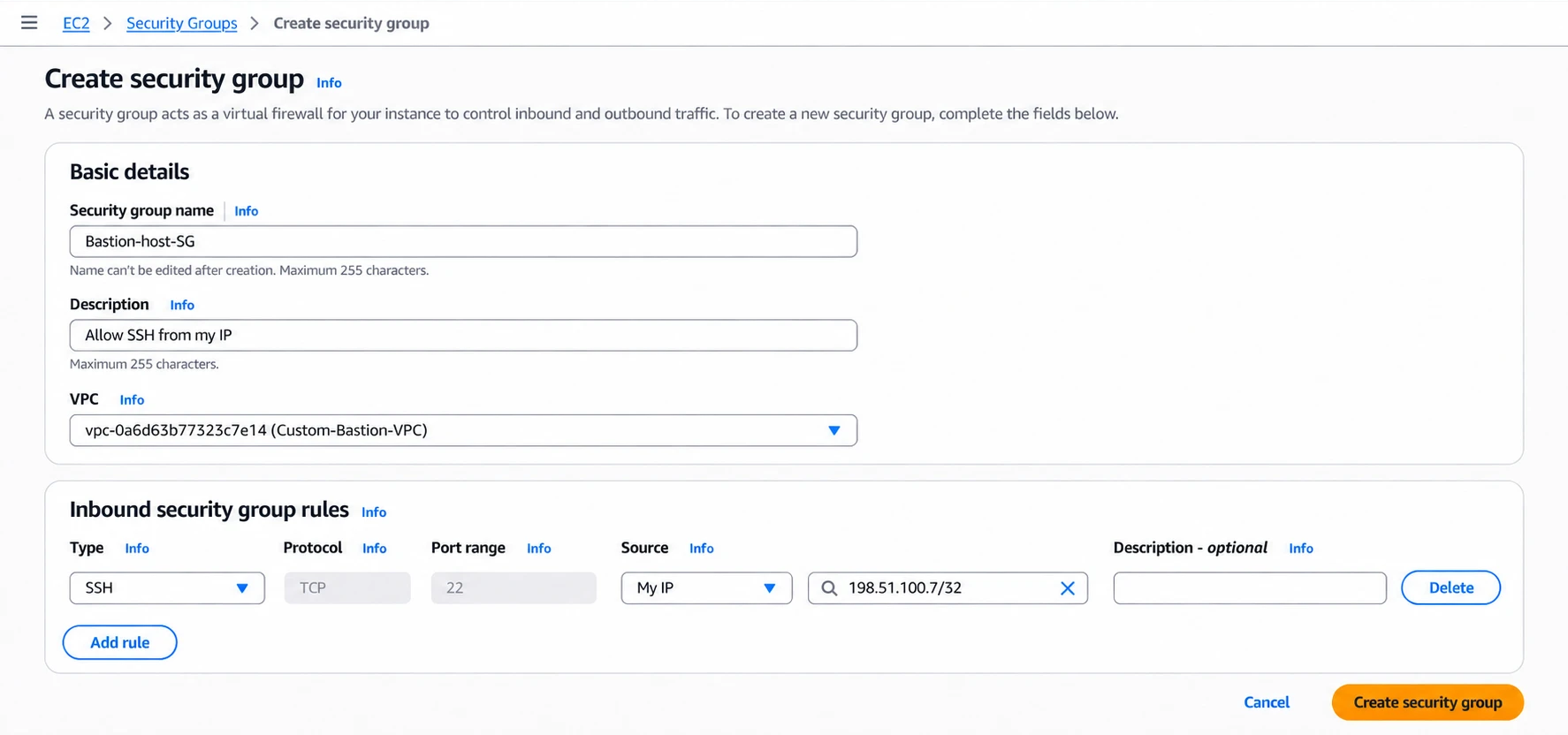Clear the source IP 198.51.100.7/32

pyautogui.click(x=1067, y=588)
